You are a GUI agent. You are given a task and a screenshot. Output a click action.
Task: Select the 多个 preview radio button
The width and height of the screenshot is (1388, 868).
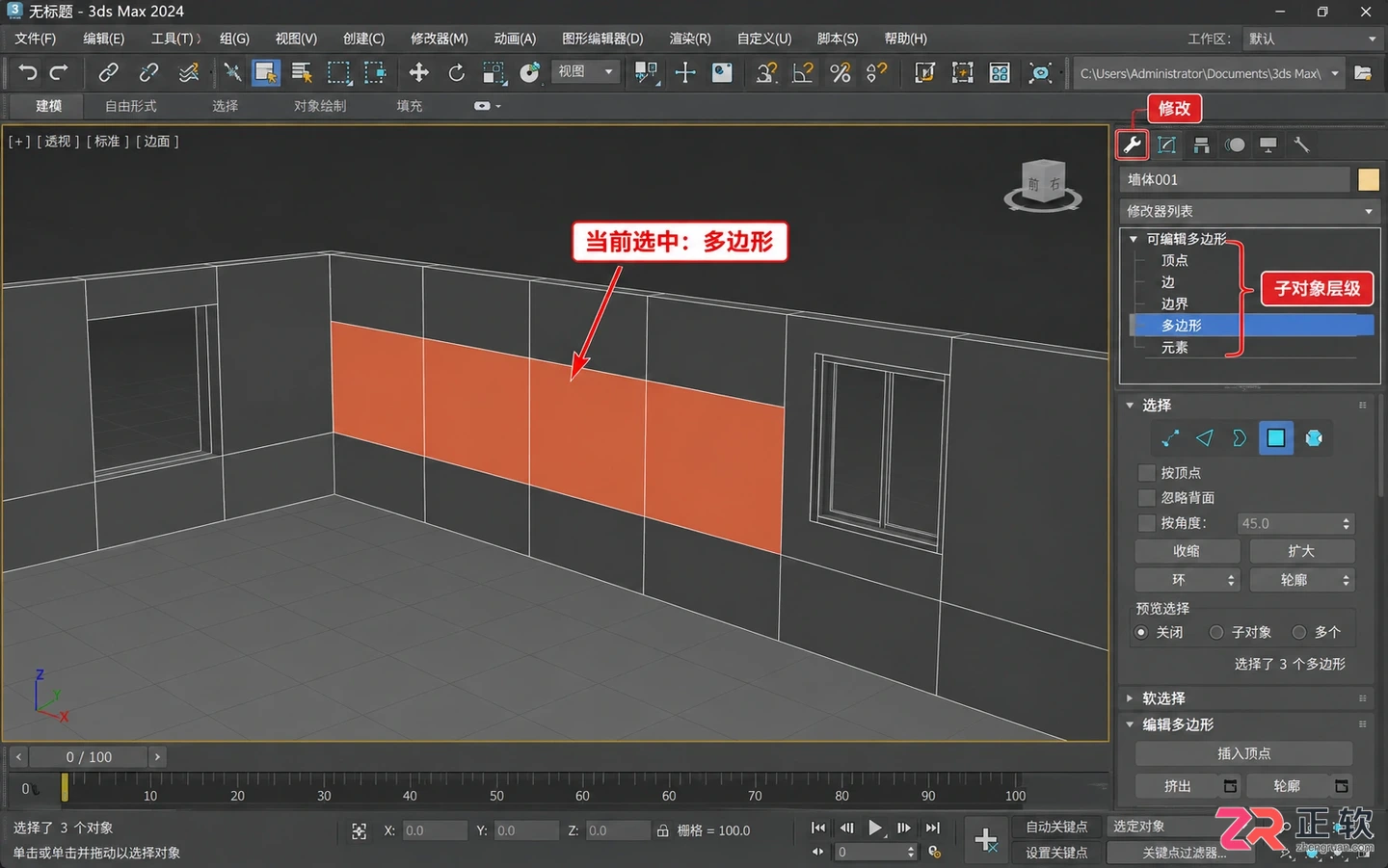(1299, 633)
